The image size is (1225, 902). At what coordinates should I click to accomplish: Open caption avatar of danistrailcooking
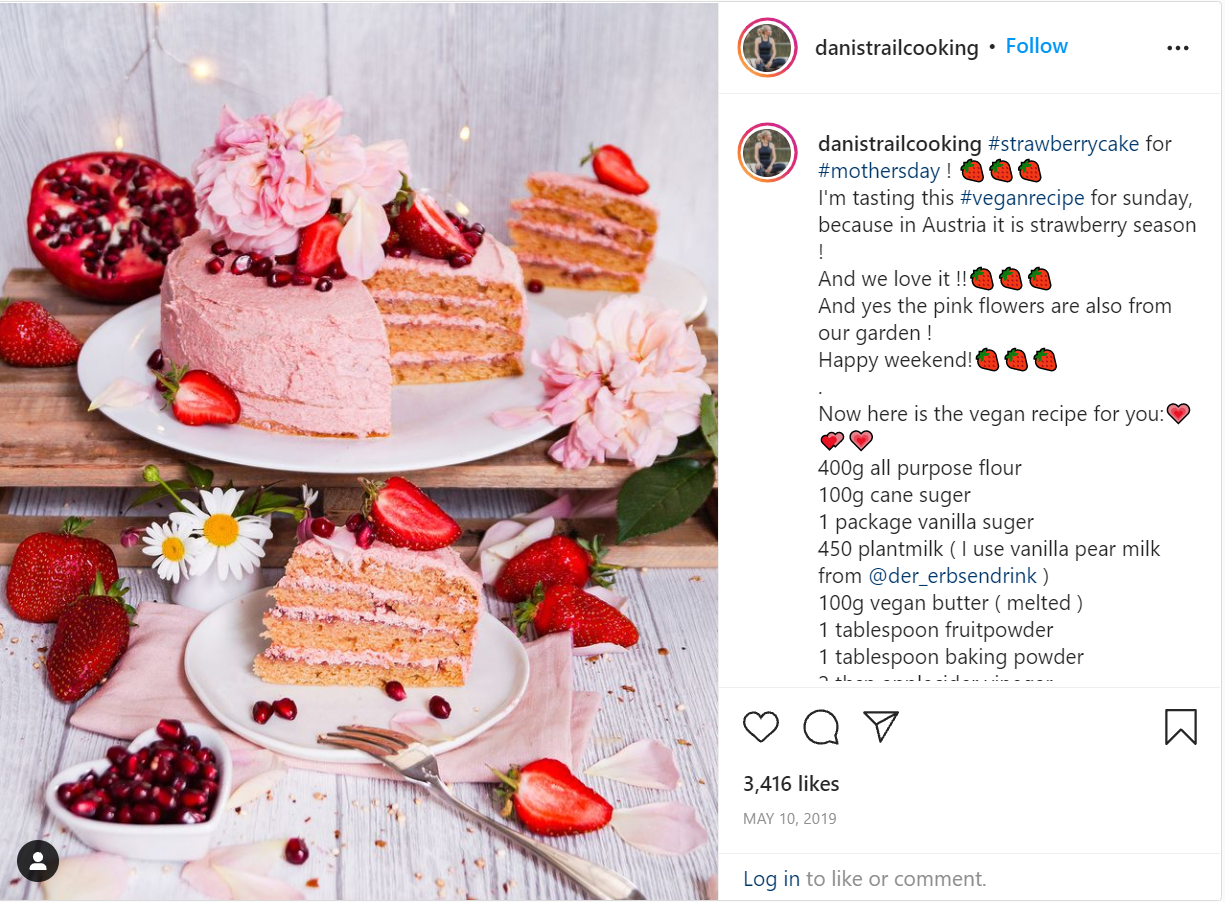(767, 152)
